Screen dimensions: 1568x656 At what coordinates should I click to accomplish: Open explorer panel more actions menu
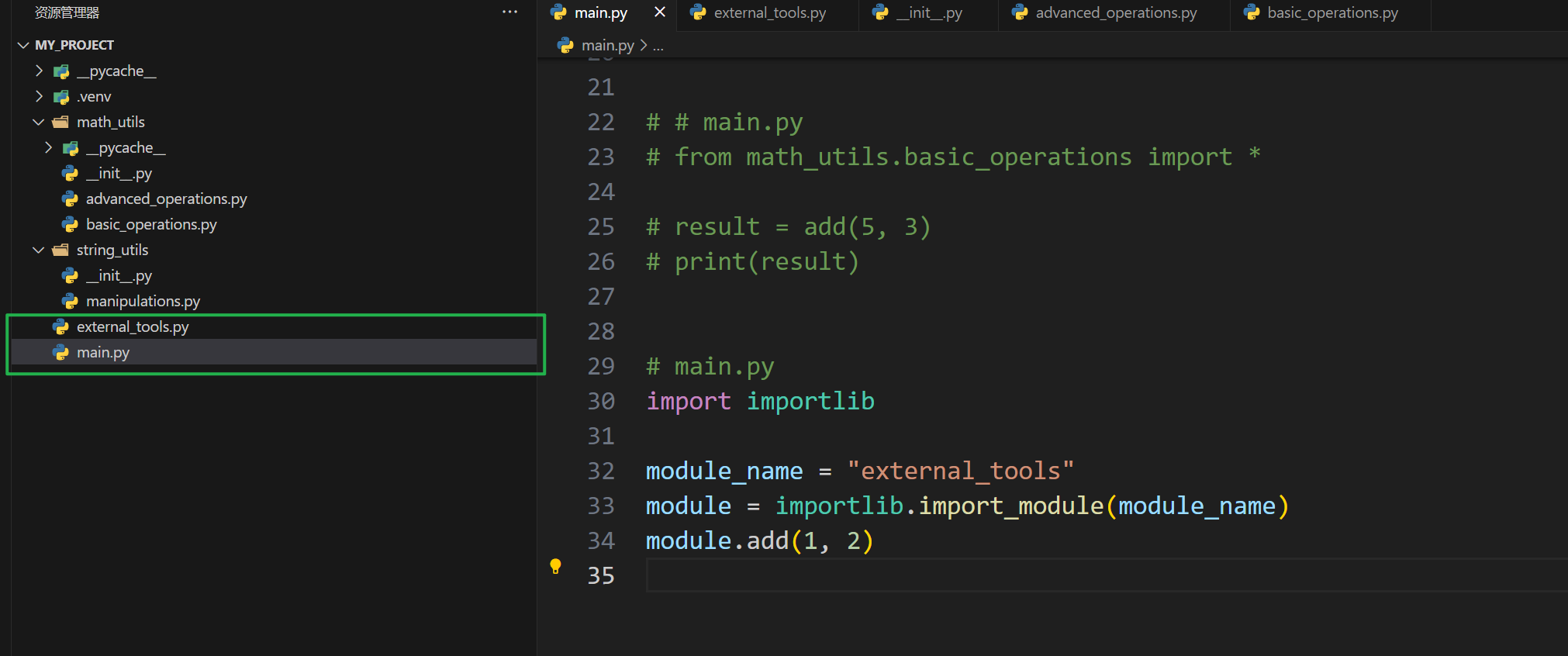pos(509,12)
